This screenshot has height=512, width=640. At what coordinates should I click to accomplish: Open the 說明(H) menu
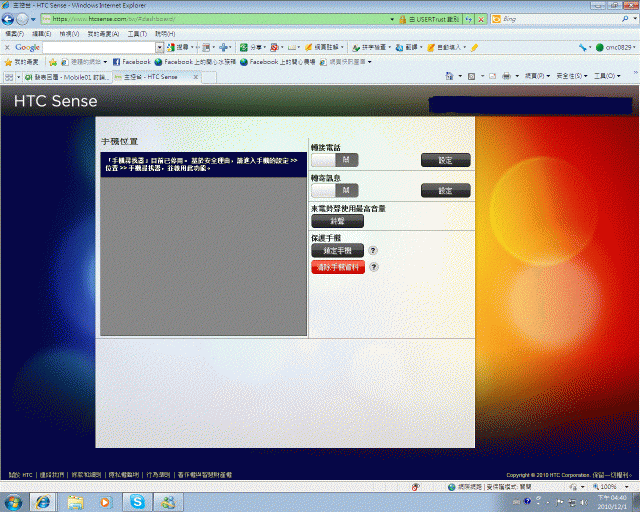pyautogui.click(x=165, y=34)
